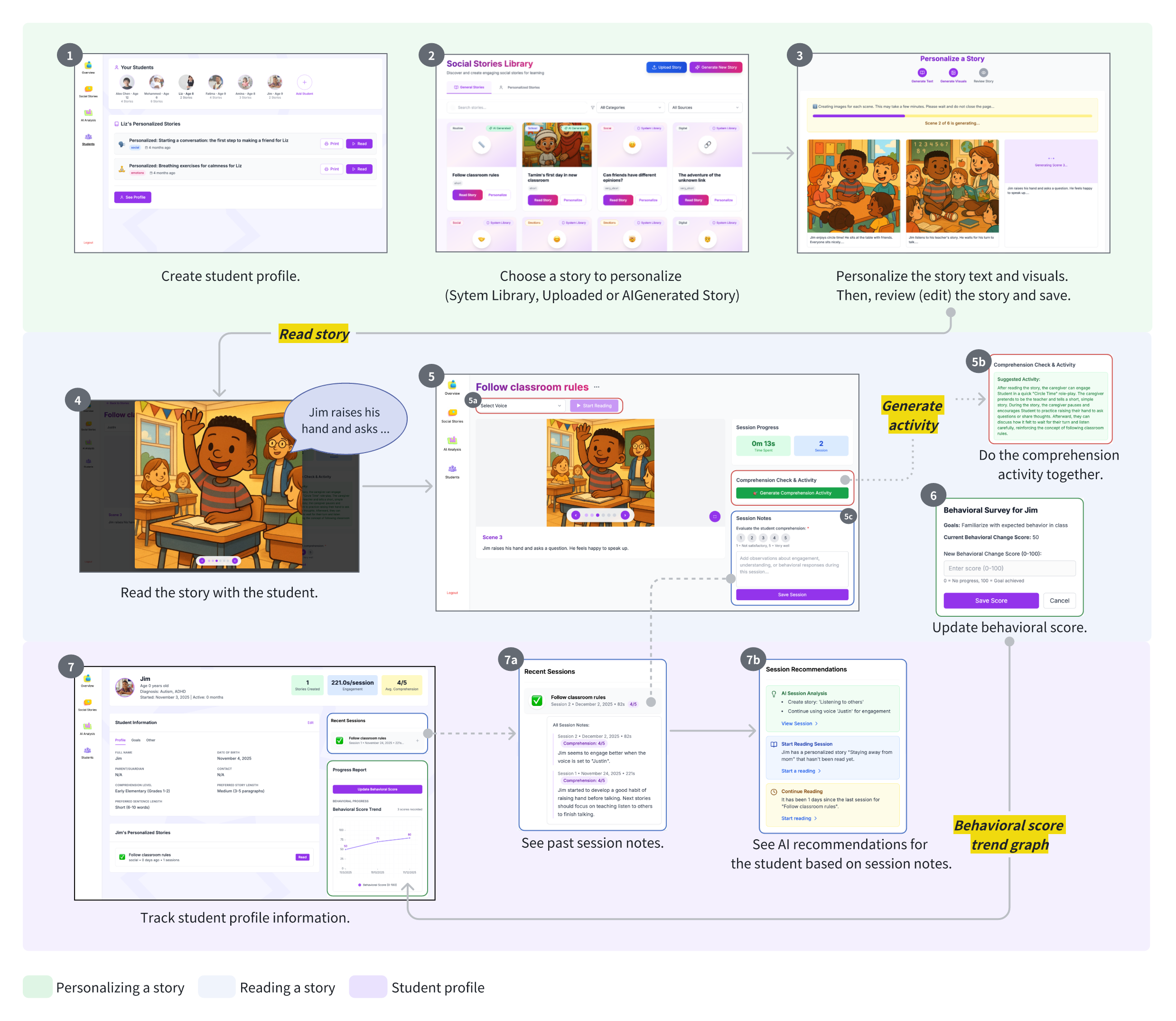Go to previous scene with left arrow
This screenshot has width=1176, height=1021.
pos(576,515)
